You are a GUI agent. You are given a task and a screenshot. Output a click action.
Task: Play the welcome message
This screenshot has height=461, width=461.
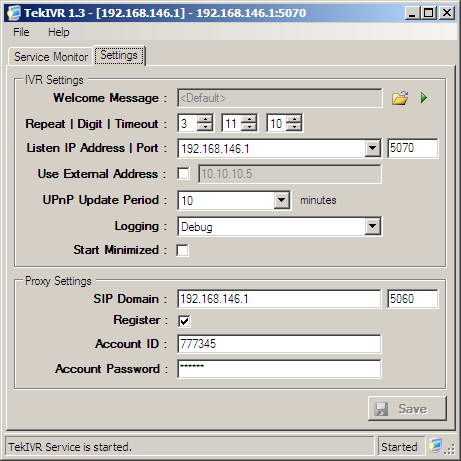click(x=424, y=98)
